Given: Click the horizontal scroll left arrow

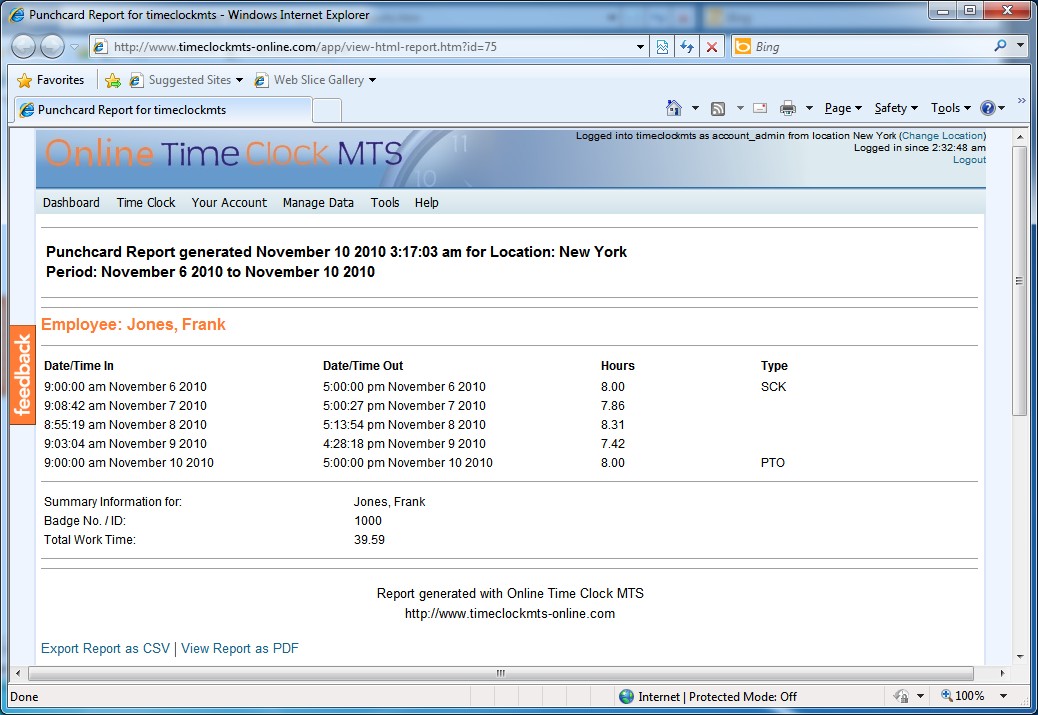Looking at the screenshot, I should [x=18, y=673].
